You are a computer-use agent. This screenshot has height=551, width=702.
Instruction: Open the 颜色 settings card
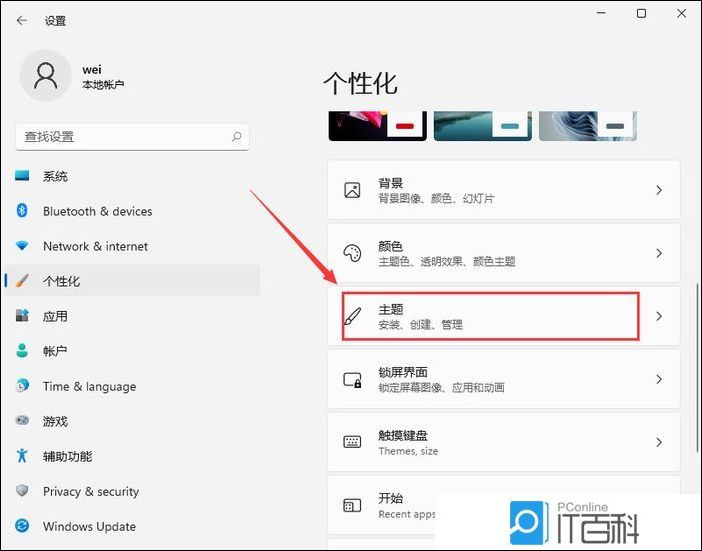[x=504, y=253]
